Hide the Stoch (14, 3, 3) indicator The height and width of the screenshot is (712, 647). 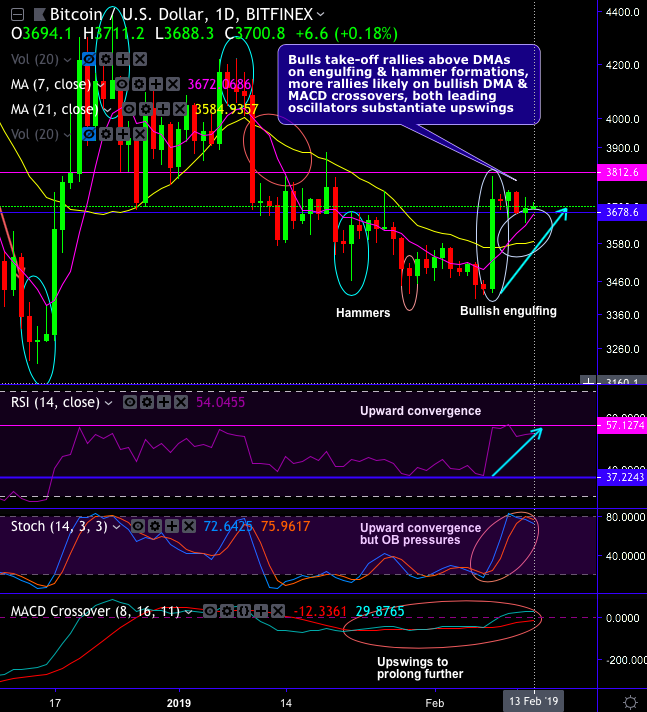(x=138, y=526)
